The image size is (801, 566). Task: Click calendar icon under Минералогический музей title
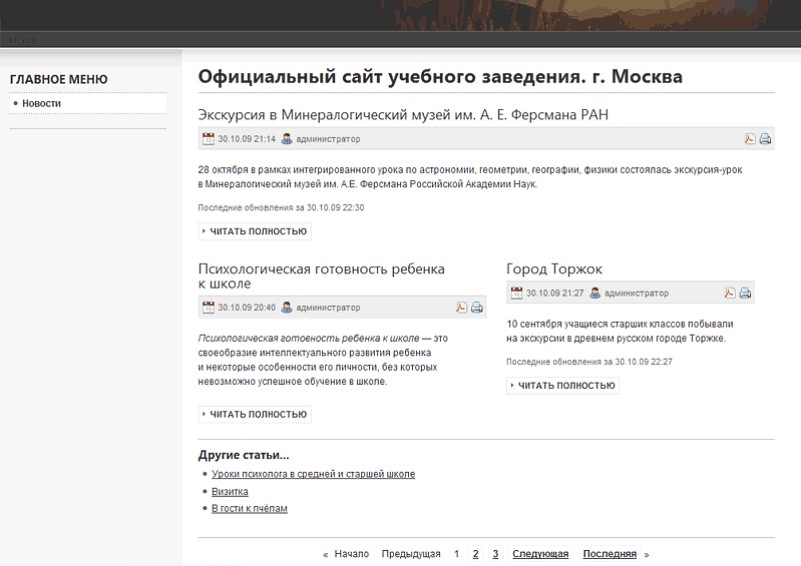click(x=208, y=139)
